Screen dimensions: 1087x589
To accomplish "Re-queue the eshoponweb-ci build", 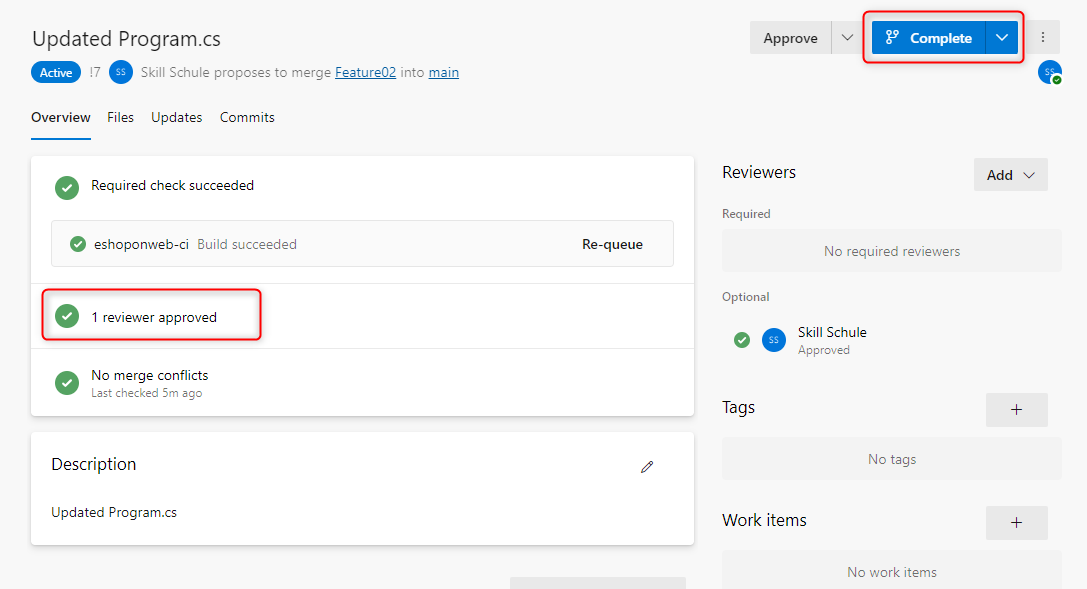I will (612, 244).
